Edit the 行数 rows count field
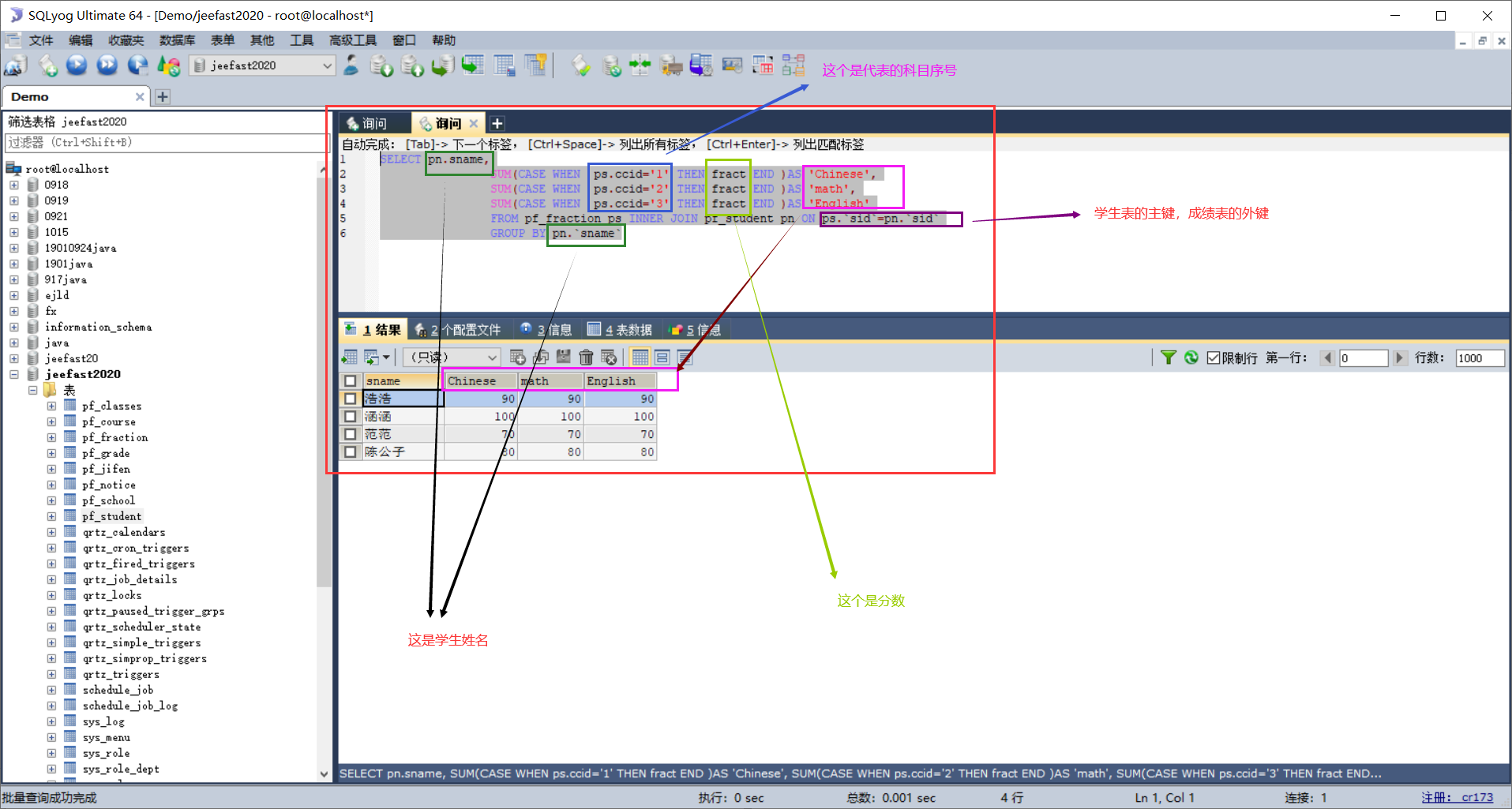The height and width of the screenshot is (809, 1512). 1480,358
